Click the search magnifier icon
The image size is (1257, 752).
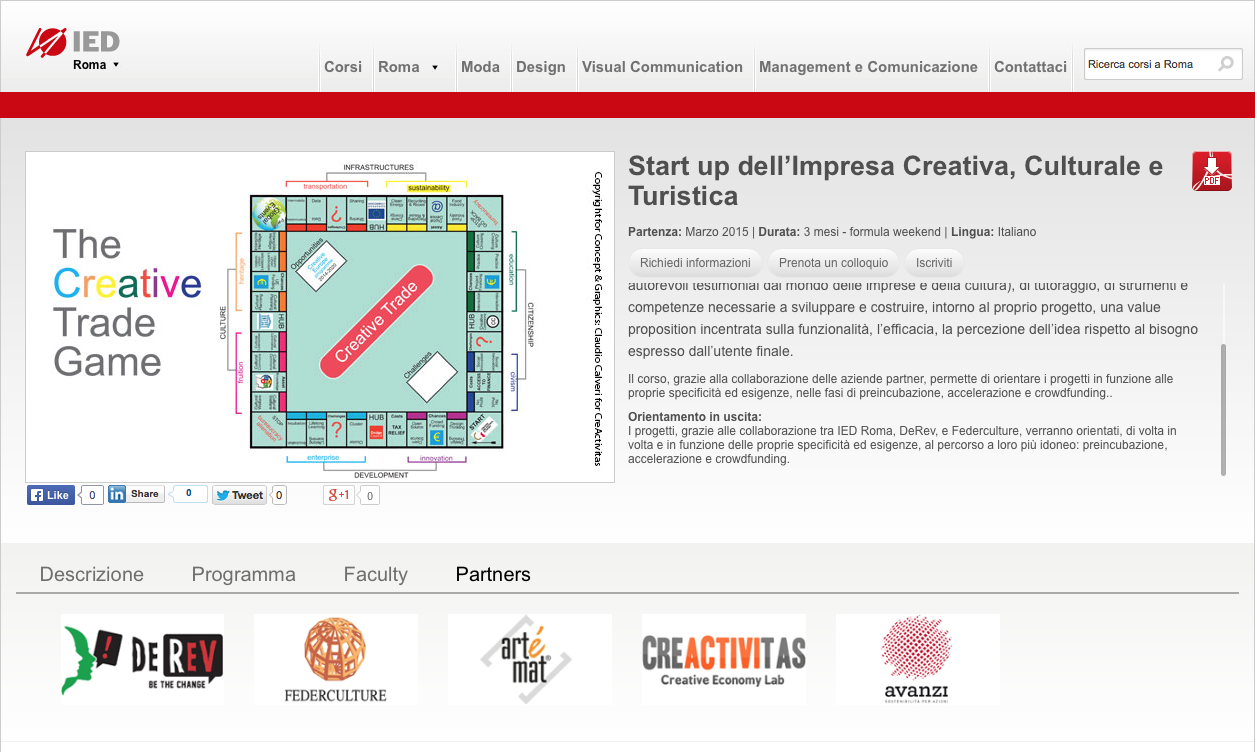coord(1226,64)
